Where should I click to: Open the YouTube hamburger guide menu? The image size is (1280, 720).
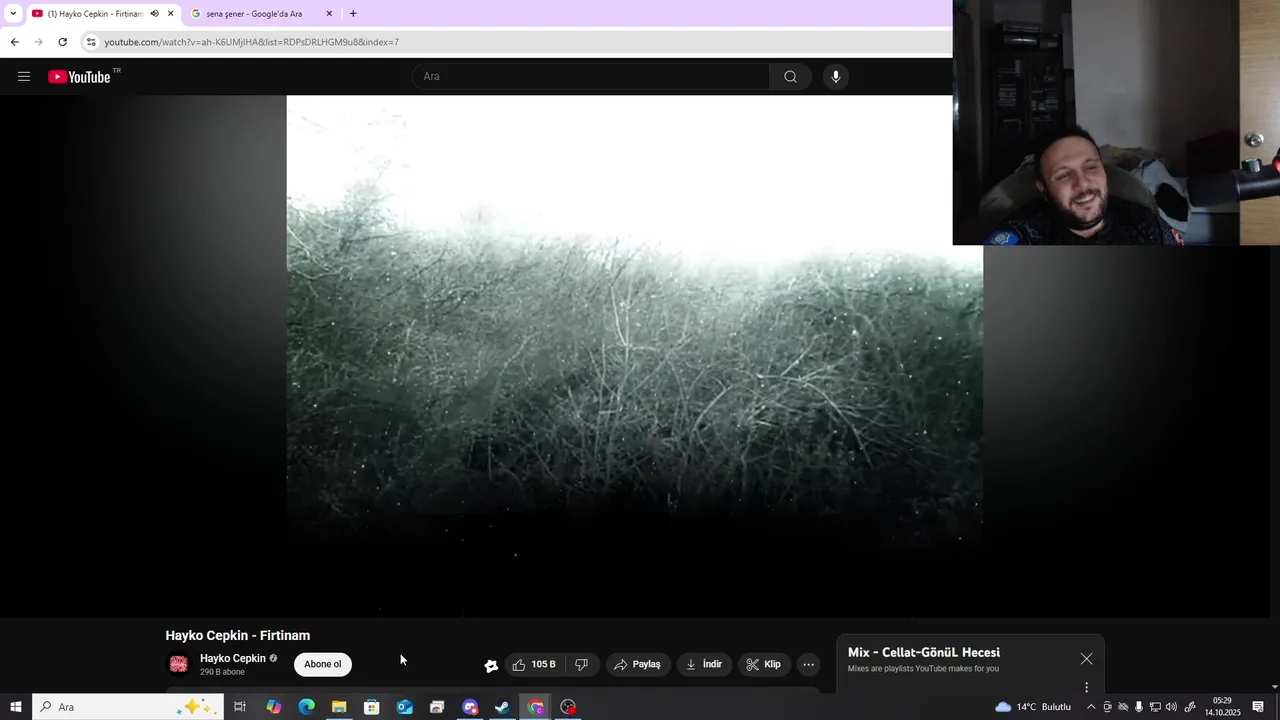pos(24,77)
